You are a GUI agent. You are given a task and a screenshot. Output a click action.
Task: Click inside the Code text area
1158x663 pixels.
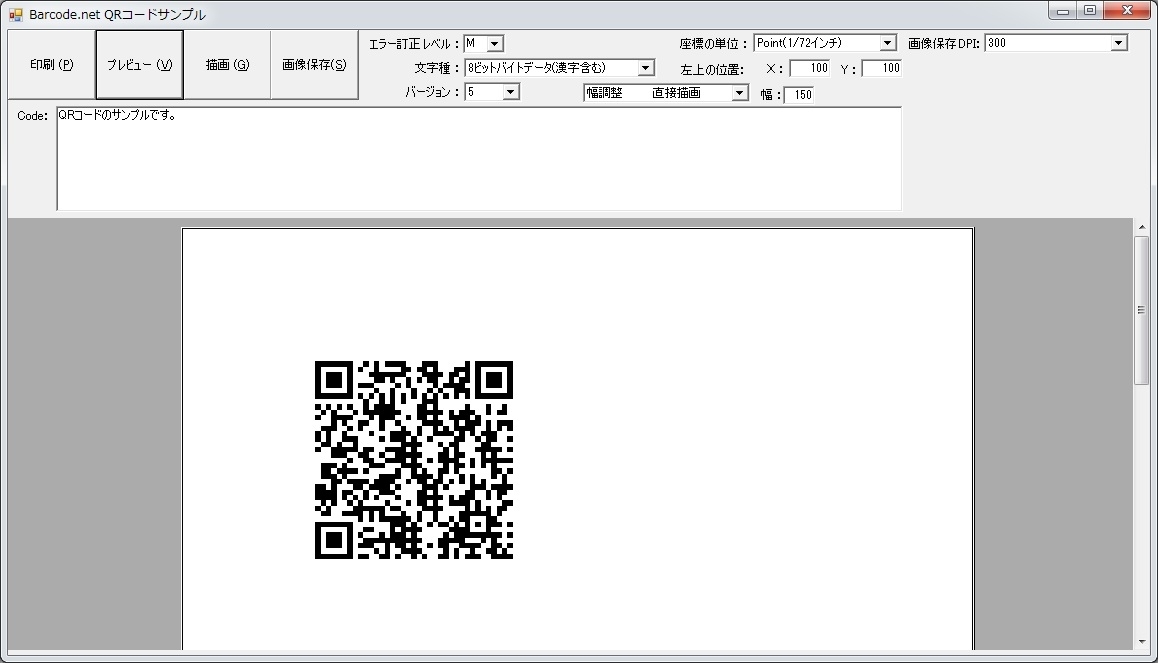click(479, 159)
